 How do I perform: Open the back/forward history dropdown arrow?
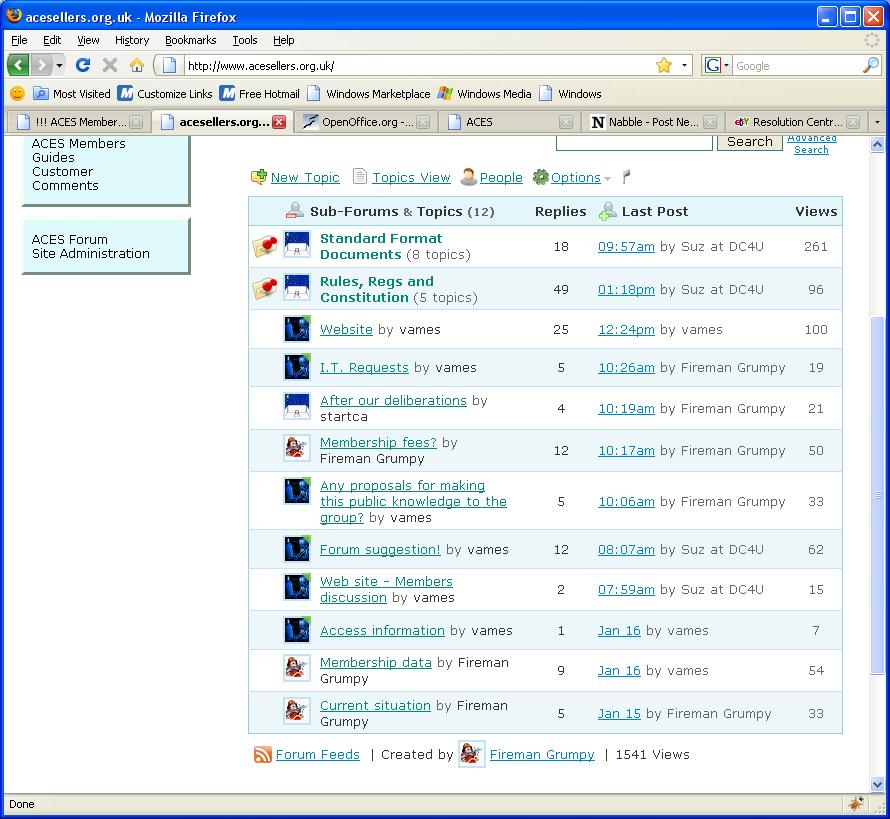pyautogui.click(x=60, y=65)
